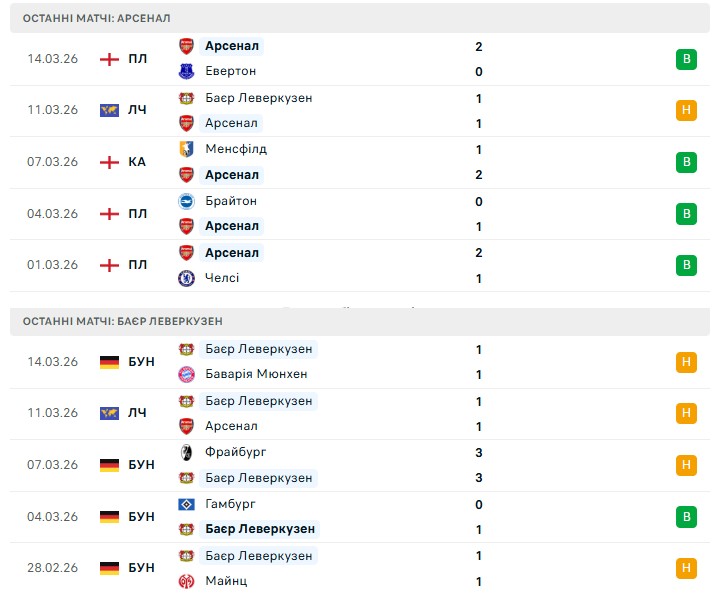Click the Mainz club crest icon
This screenshot has height=597, width=718.
point(186,581)
